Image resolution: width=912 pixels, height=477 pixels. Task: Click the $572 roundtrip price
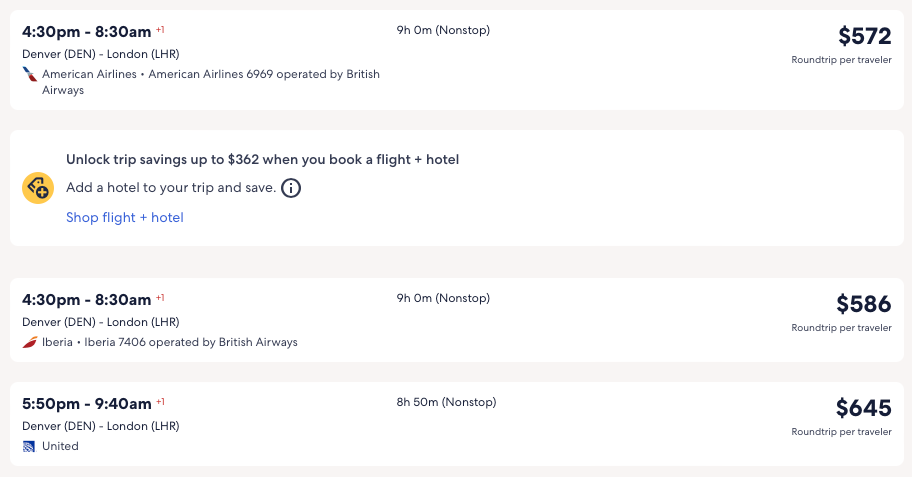tap(864, 36)
